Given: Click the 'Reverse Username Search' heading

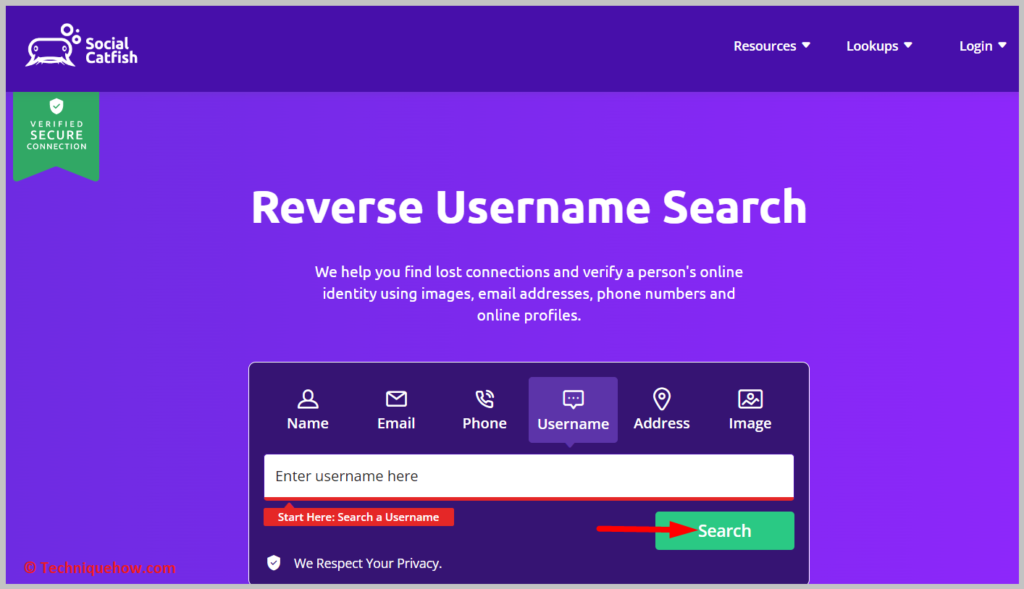Looking at the screenshot, I should (528, 207).
